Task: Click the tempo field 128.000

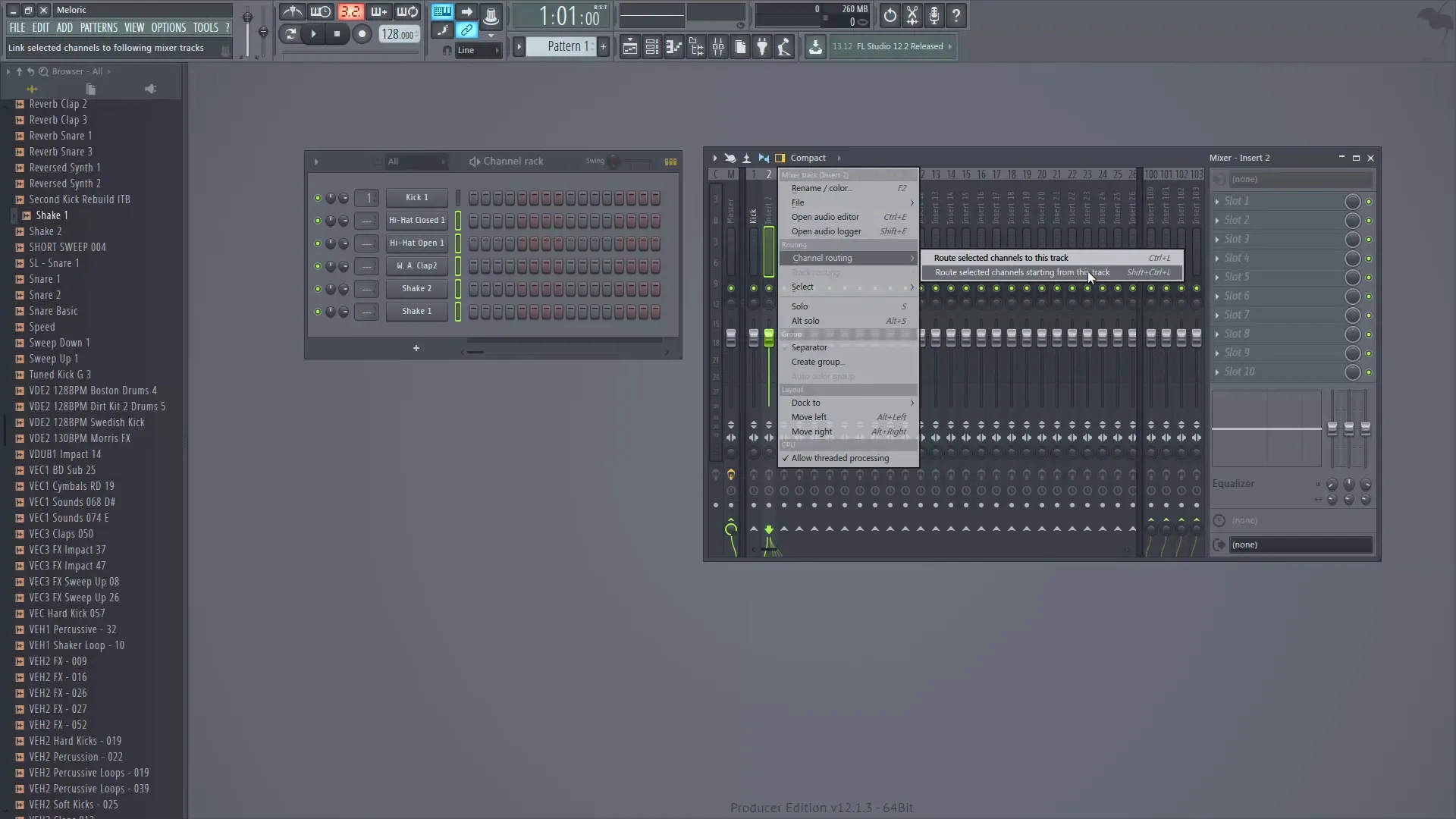Action: pos(398,34)
